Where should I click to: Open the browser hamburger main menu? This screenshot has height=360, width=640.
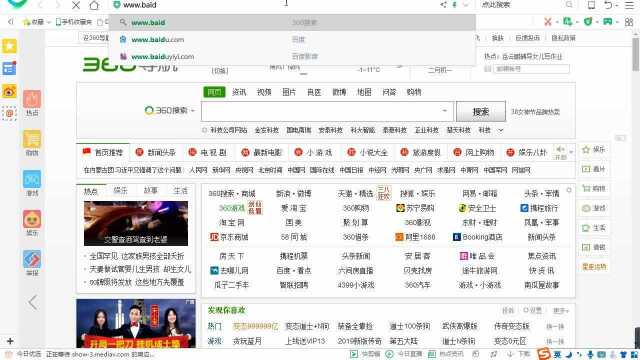coord(629,5)
